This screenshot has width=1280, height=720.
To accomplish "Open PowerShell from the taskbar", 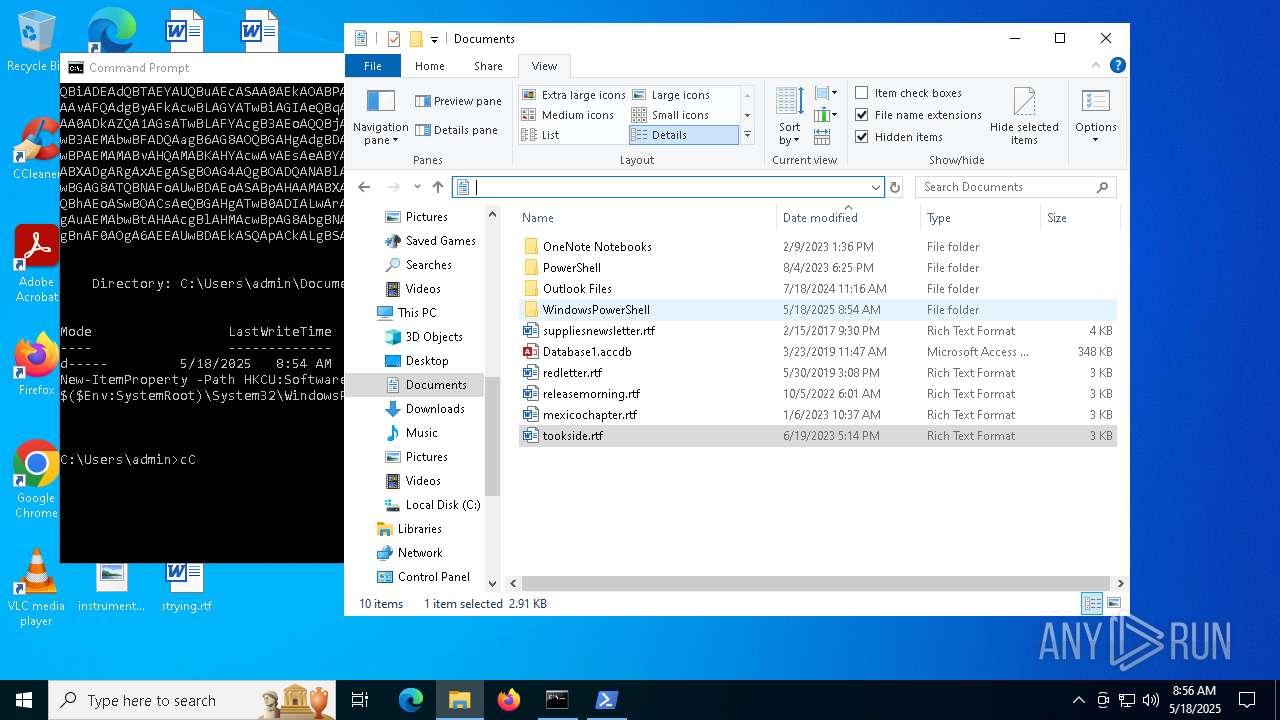I will click(x=606, y=700).
